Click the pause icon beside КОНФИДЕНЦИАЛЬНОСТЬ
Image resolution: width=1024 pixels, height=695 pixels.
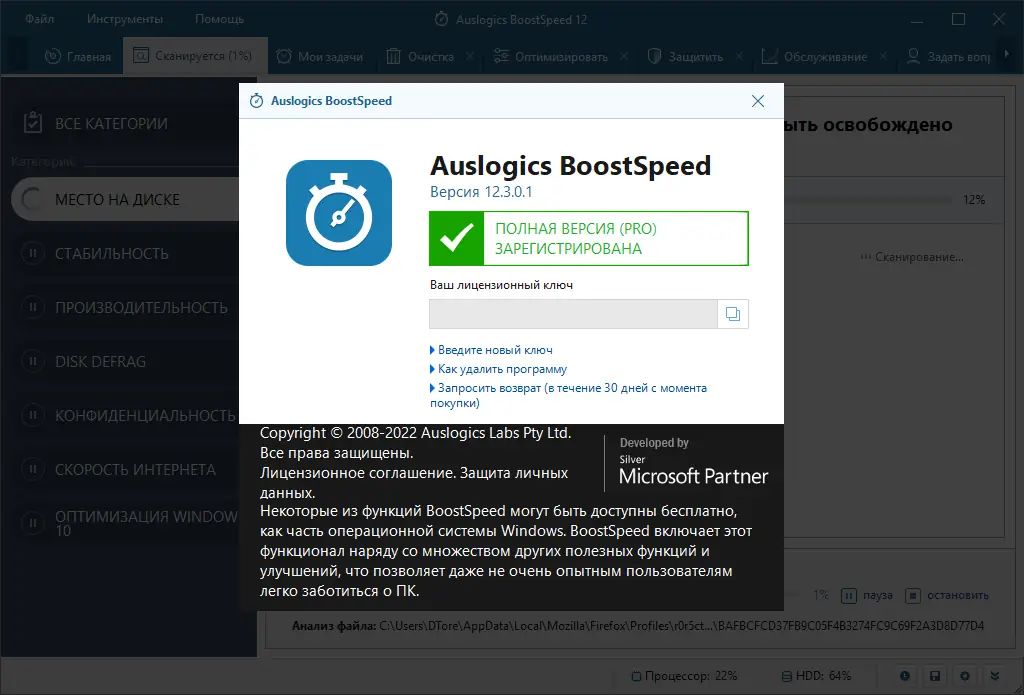pyautogui.click(x=32, y=415)
